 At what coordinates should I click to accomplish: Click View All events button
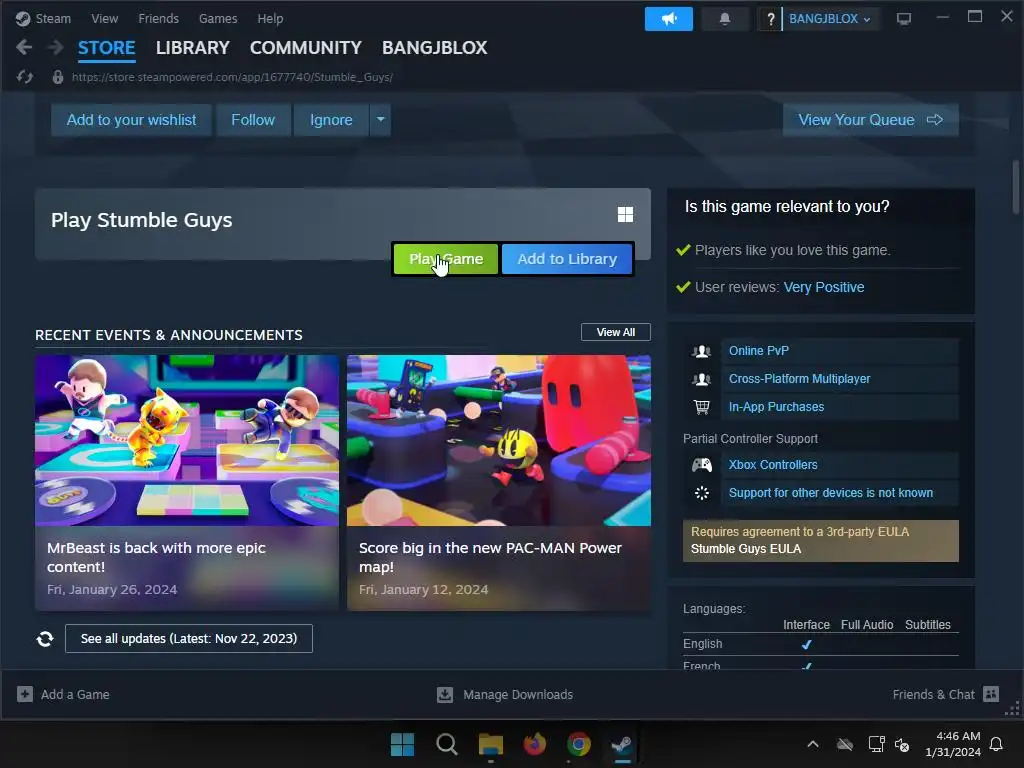[x=616, y=332]
